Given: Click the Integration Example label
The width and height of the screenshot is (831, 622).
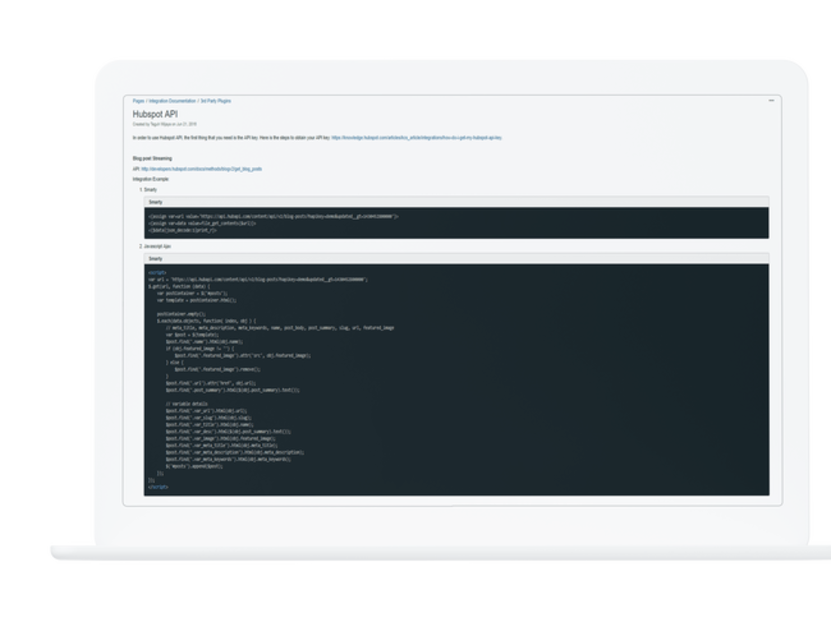Looking at the screenshot, I should pyautogui.click(x=151, y=179).
